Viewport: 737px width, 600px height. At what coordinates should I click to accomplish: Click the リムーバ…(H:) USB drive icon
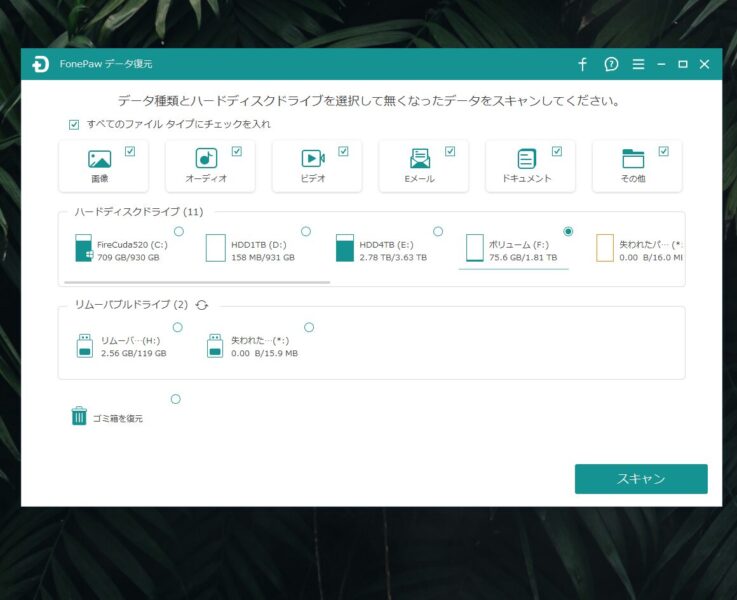pos(85,346)
